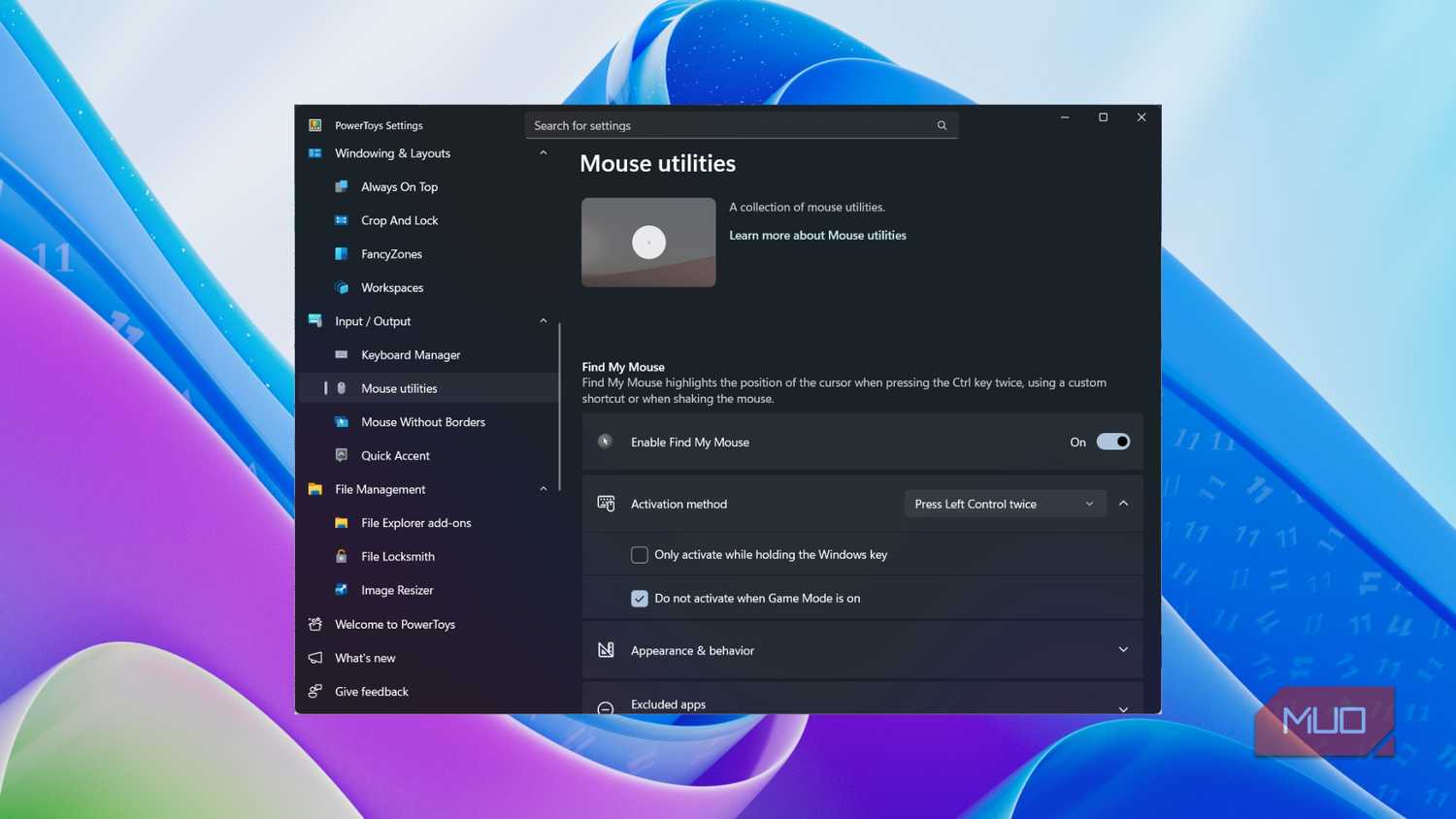Click the Keyboard Manager icon
The image size is (1456, 819).
(342, 355)
